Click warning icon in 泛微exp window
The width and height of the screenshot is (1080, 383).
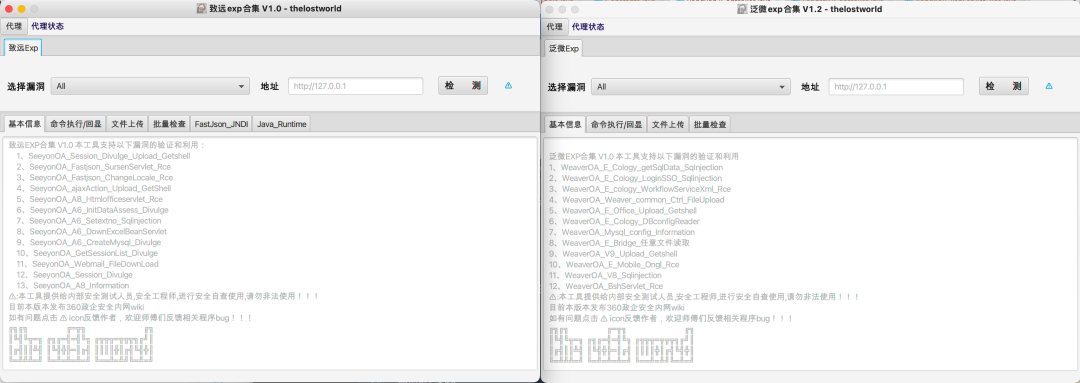pos(1049,87)
